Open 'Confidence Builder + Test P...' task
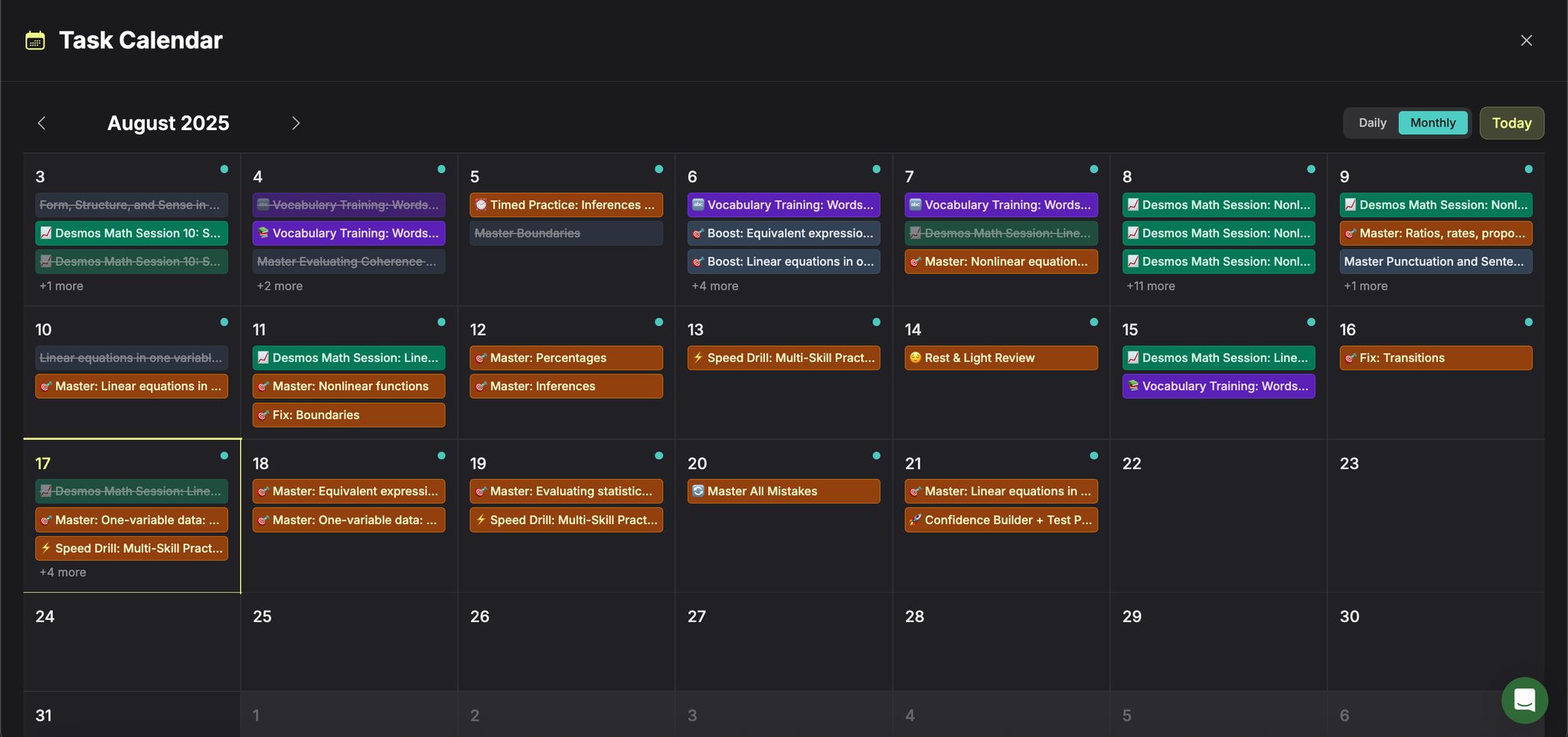Viewport: 1568px width, 737px height. (x=1001, y=520)
